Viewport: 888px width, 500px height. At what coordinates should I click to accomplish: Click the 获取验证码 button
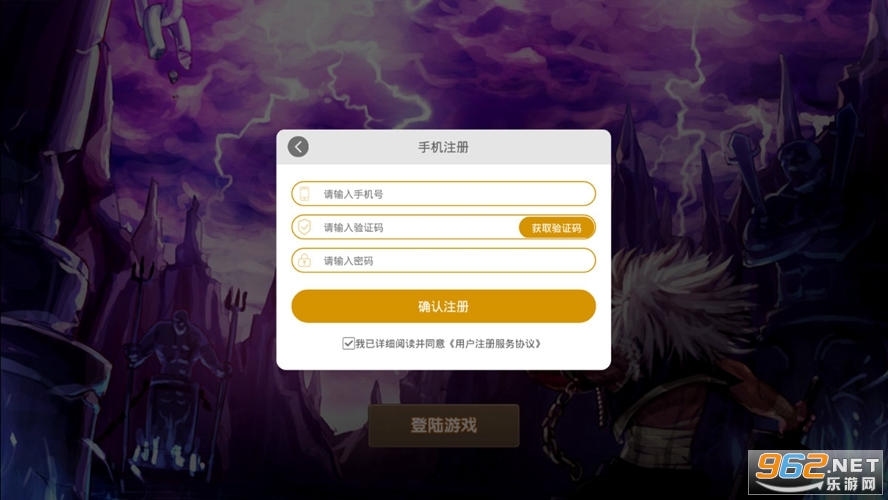click(x=556, y=228)
